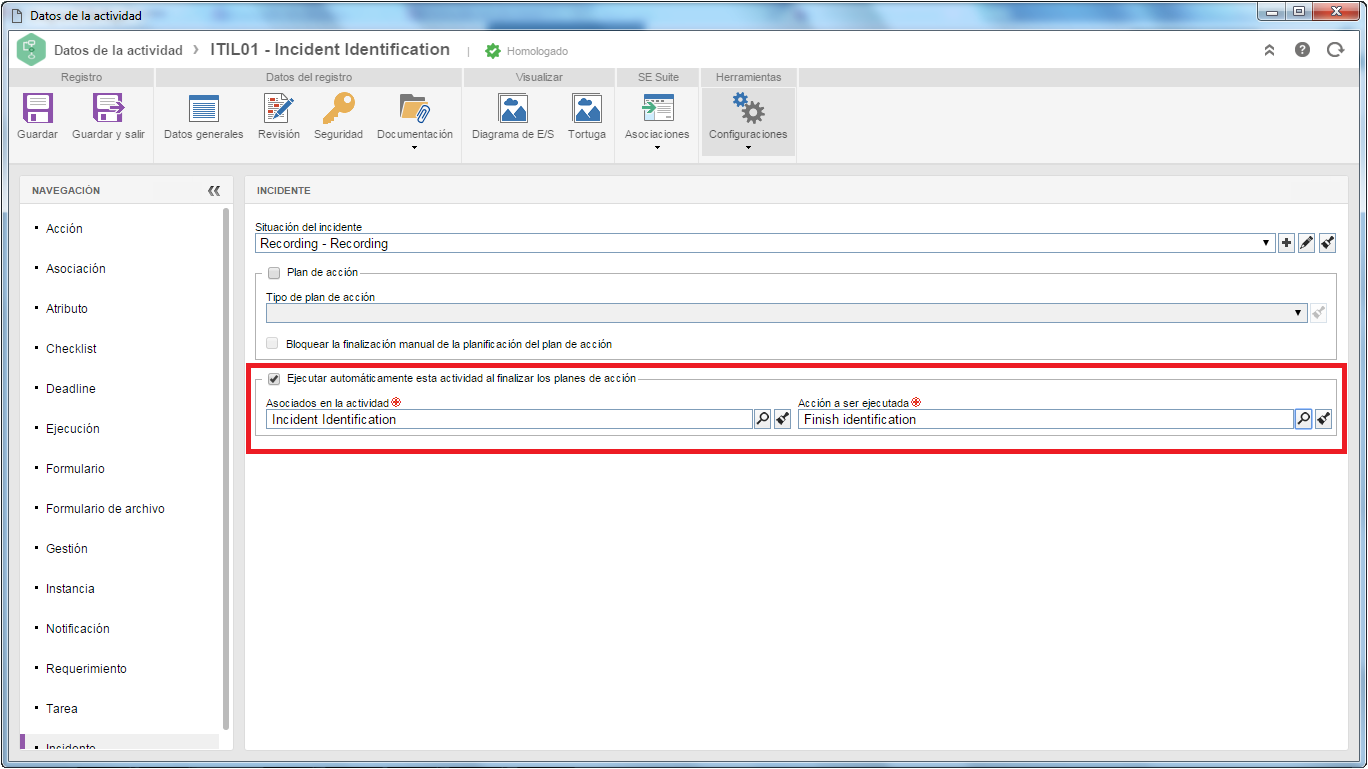This screenshot has width=1368, height=769.
Task: Select Asociación in navigation list
Action: coord(76,269)
